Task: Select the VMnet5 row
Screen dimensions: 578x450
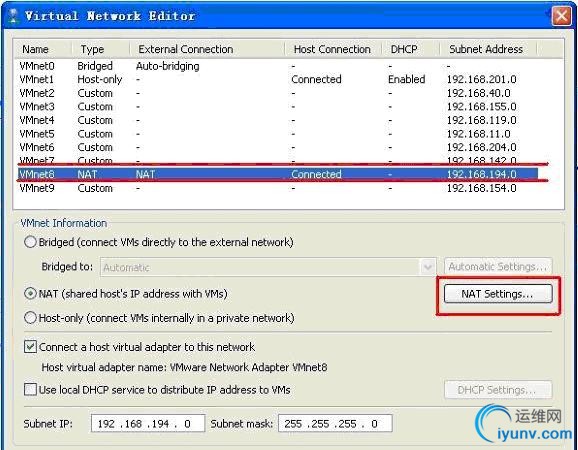Action: coord(278,134)
